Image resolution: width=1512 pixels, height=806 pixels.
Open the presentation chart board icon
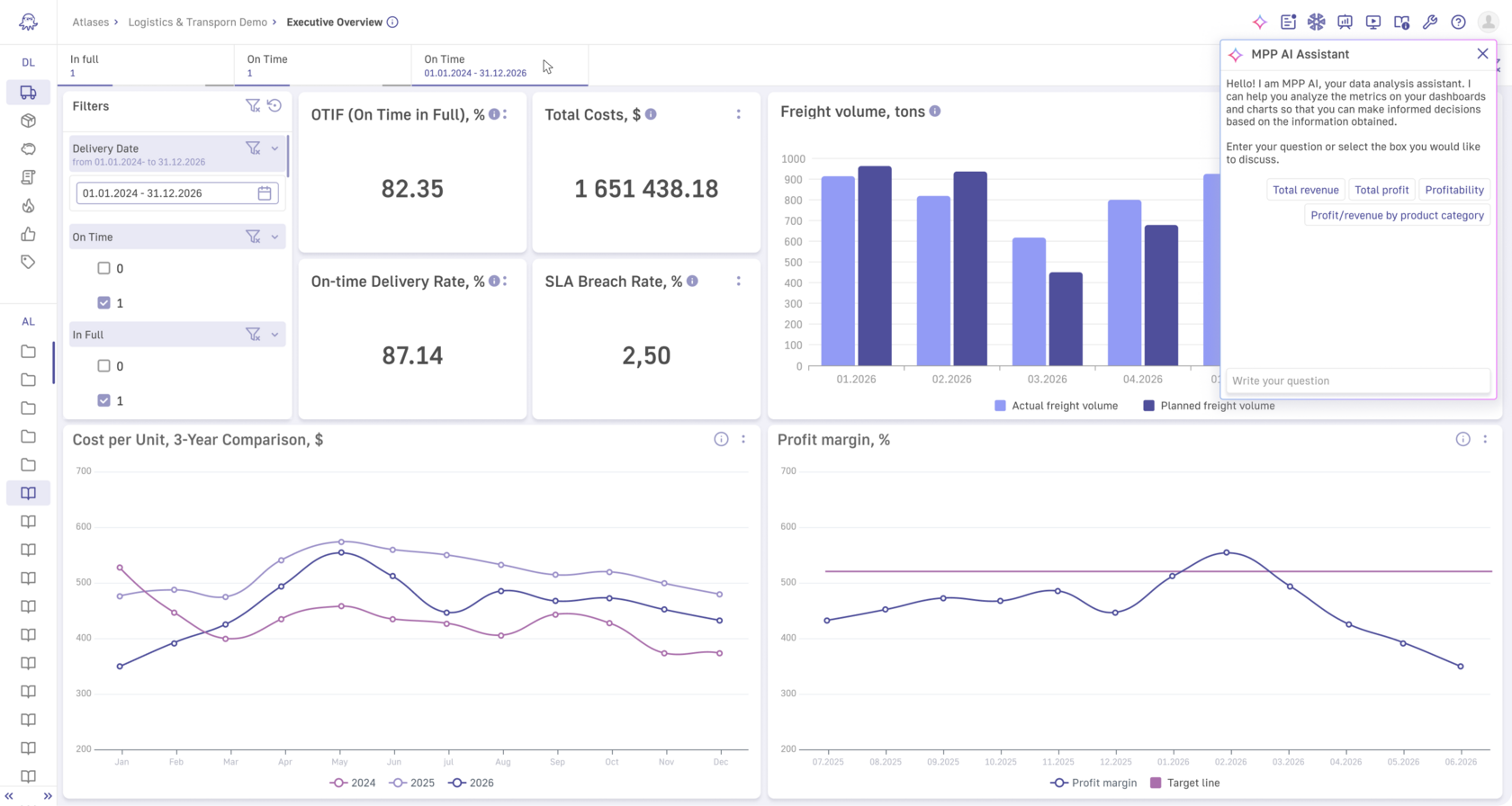(x=1345, y=22)
